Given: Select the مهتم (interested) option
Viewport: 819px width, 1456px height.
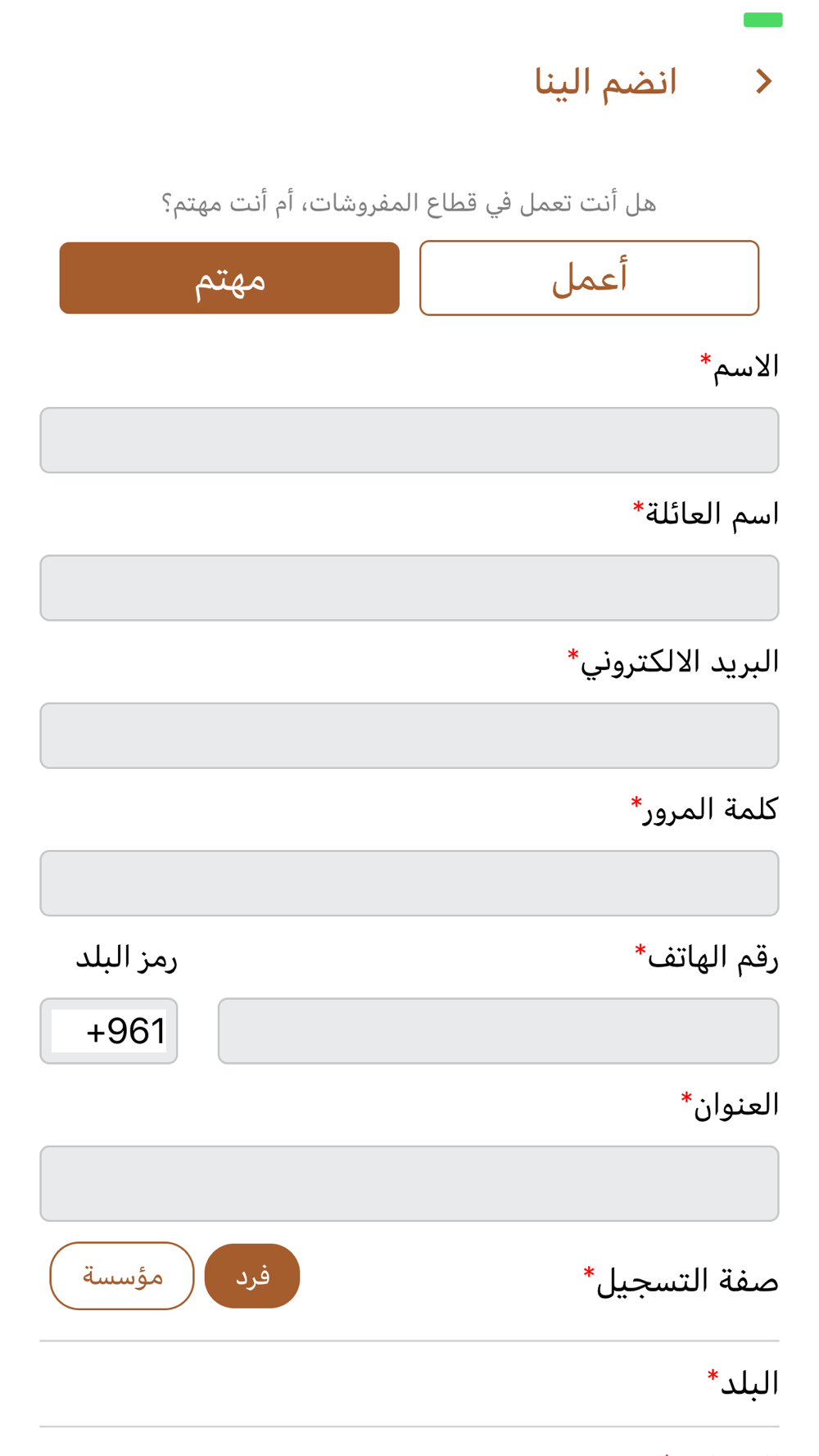Looking at the screenshot, I should 229,278.
